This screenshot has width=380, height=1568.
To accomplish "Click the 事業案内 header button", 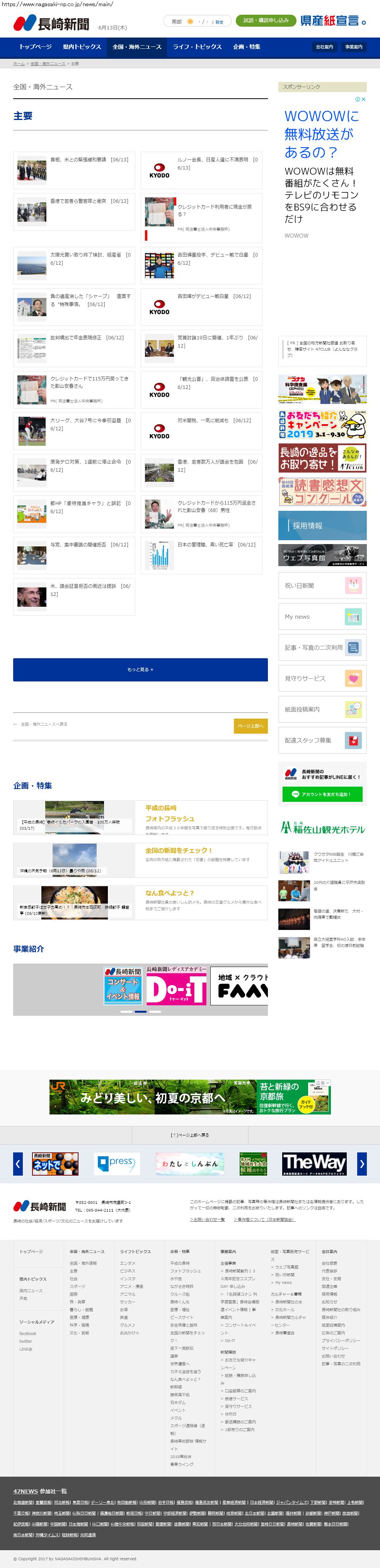I will [x=353, y=47].
